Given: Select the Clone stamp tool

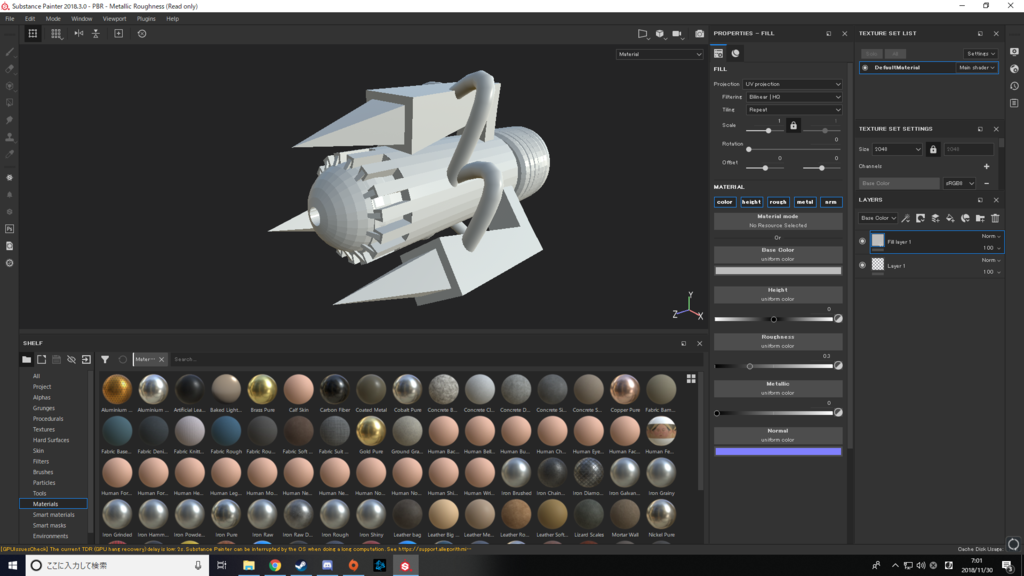Looking at the screenshot, I should 10,137.
